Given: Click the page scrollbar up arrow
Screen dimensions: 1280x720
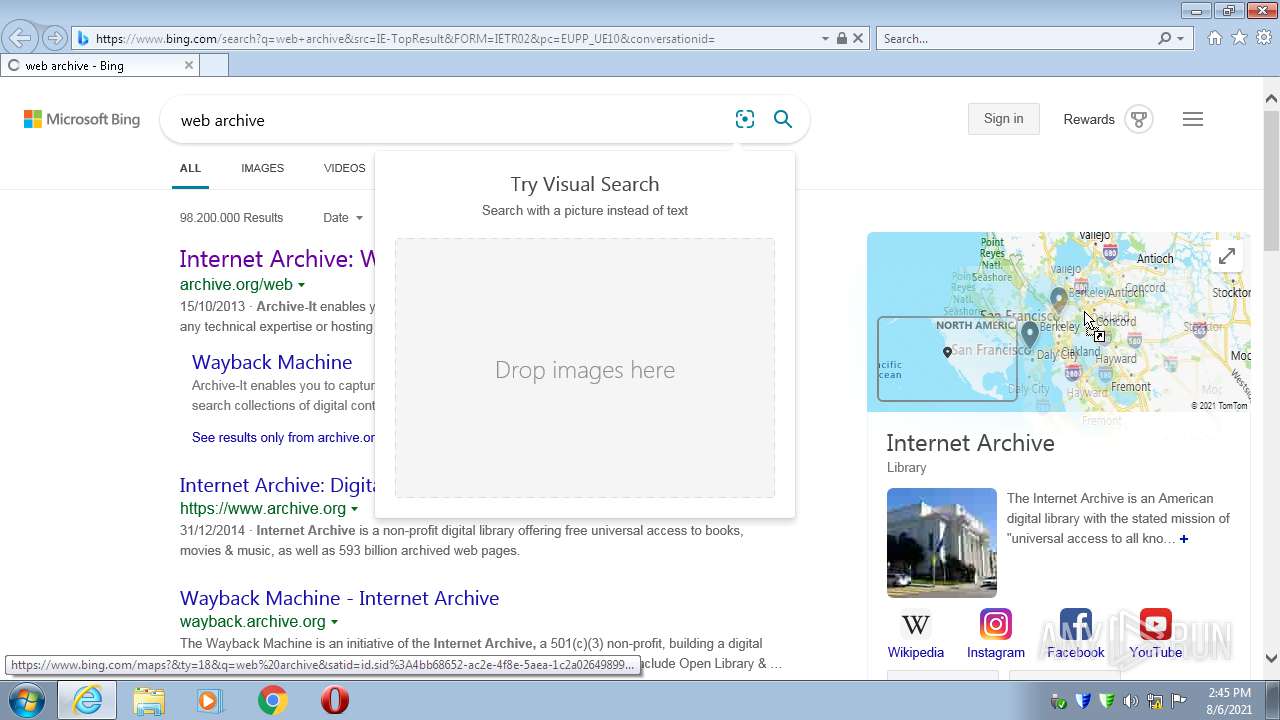Looking at the screenshot, I should [1271, 98].
